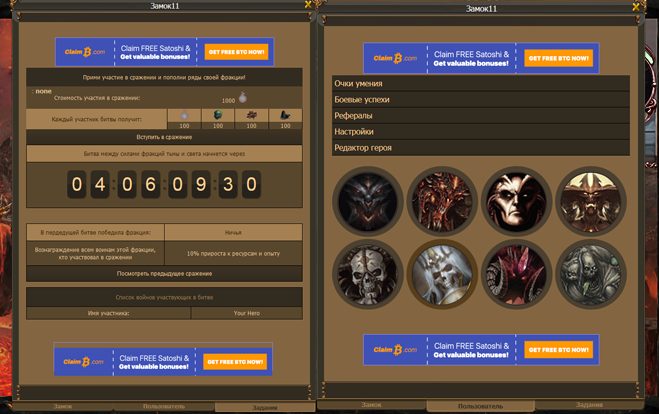Click Посмотреть предыдущие сражения
Viewport: 659px width, 414px height.
[x=164, y=272]
